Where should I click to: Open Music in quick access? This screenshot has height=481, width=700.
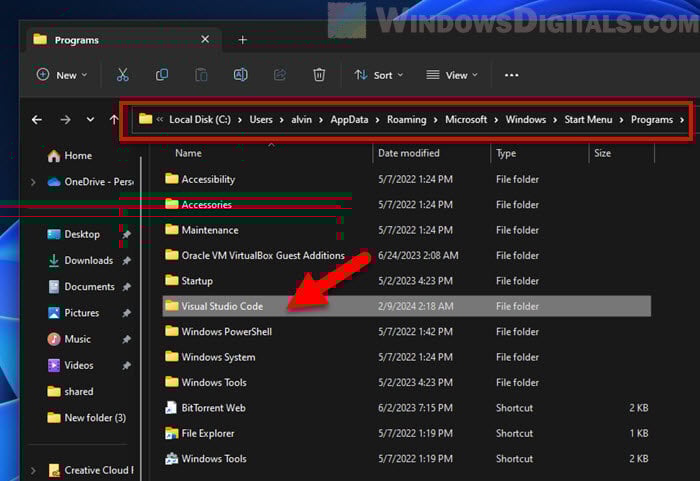69,339
